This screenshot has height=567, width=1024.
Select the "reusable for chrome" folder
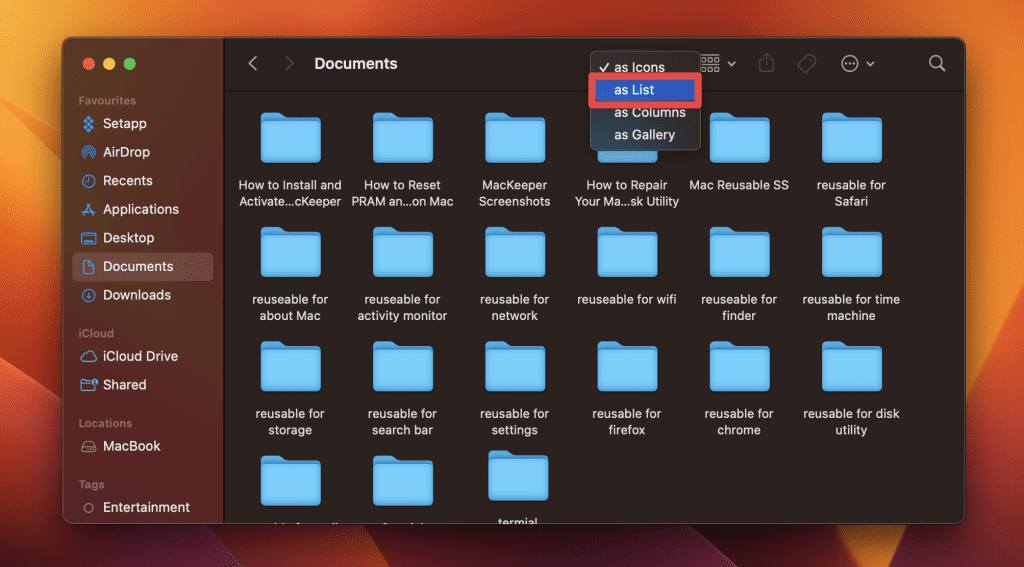[739, 378]
